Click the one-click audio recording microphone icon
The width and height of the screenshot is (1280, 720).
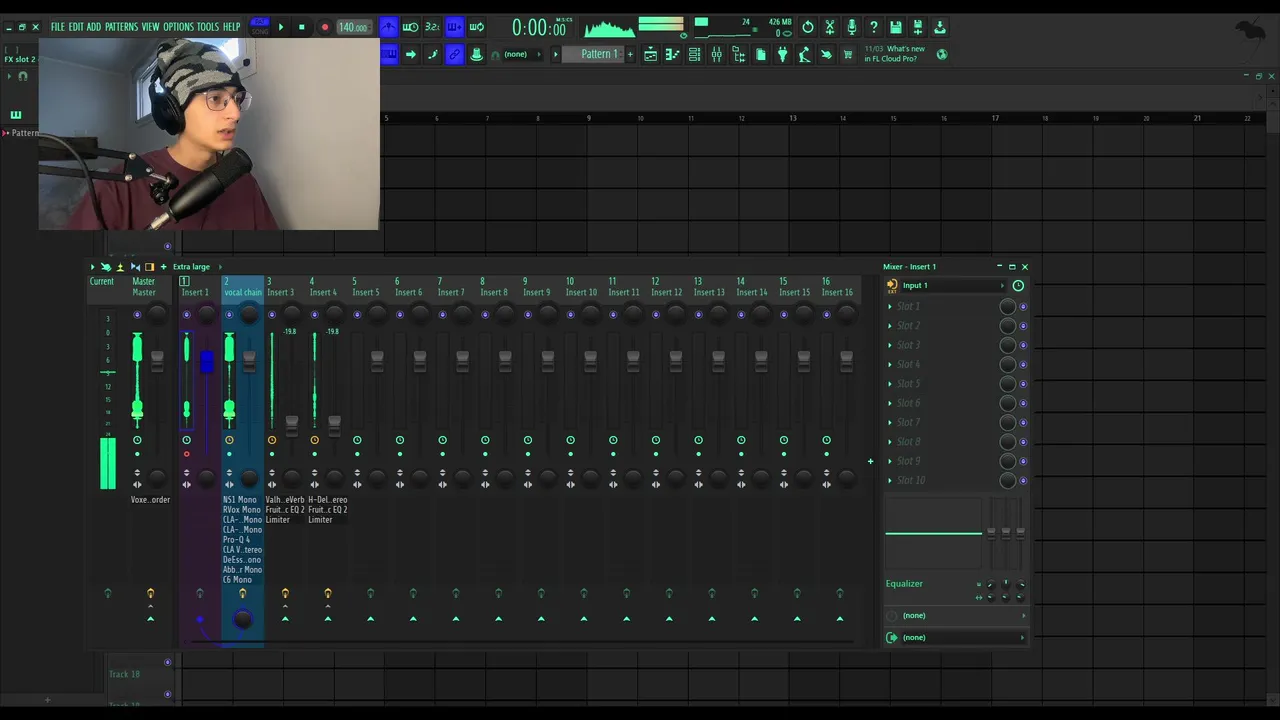[x=851, y=27]
